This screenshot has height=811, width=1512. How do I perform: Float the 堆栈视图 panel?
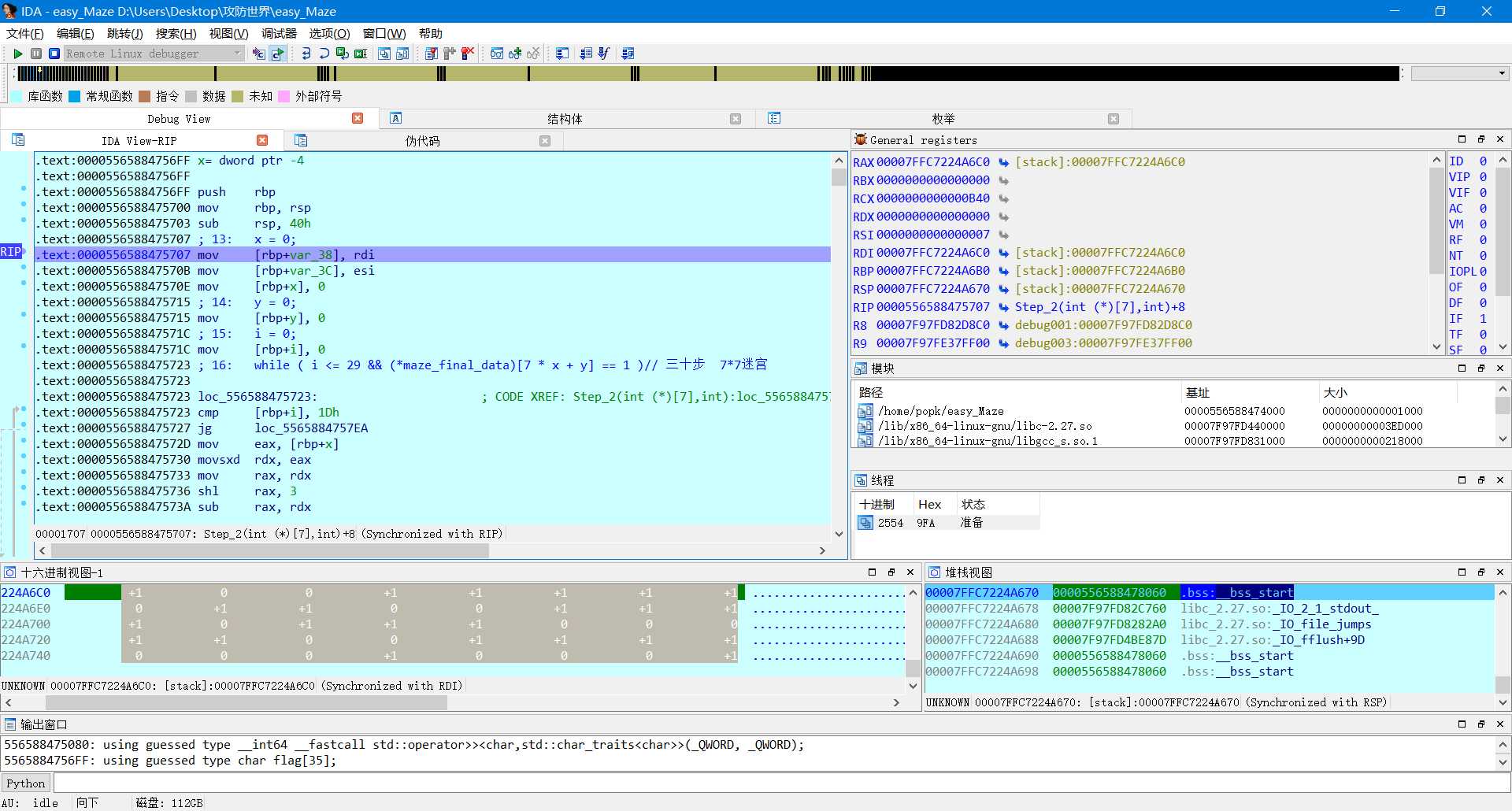[1481, 572]
